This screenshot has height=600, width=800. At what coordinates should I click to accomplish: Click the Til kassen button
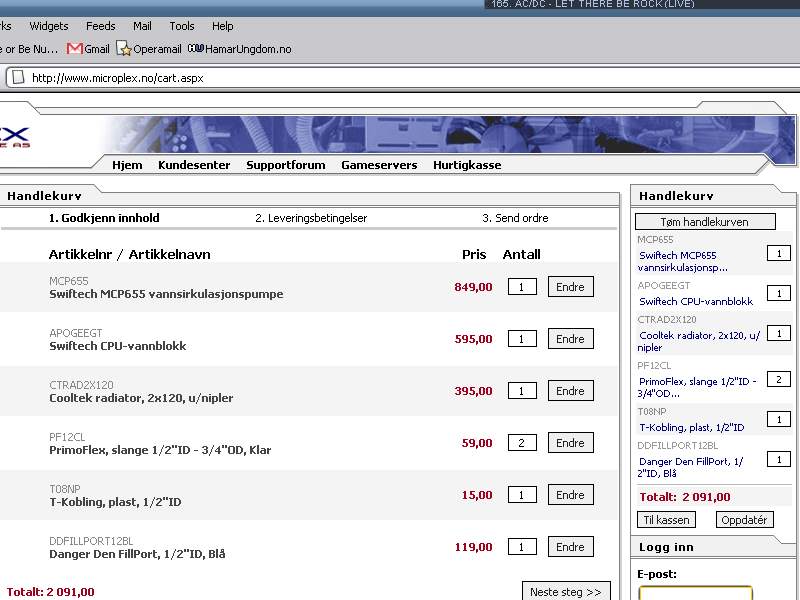tap(666, 520)
